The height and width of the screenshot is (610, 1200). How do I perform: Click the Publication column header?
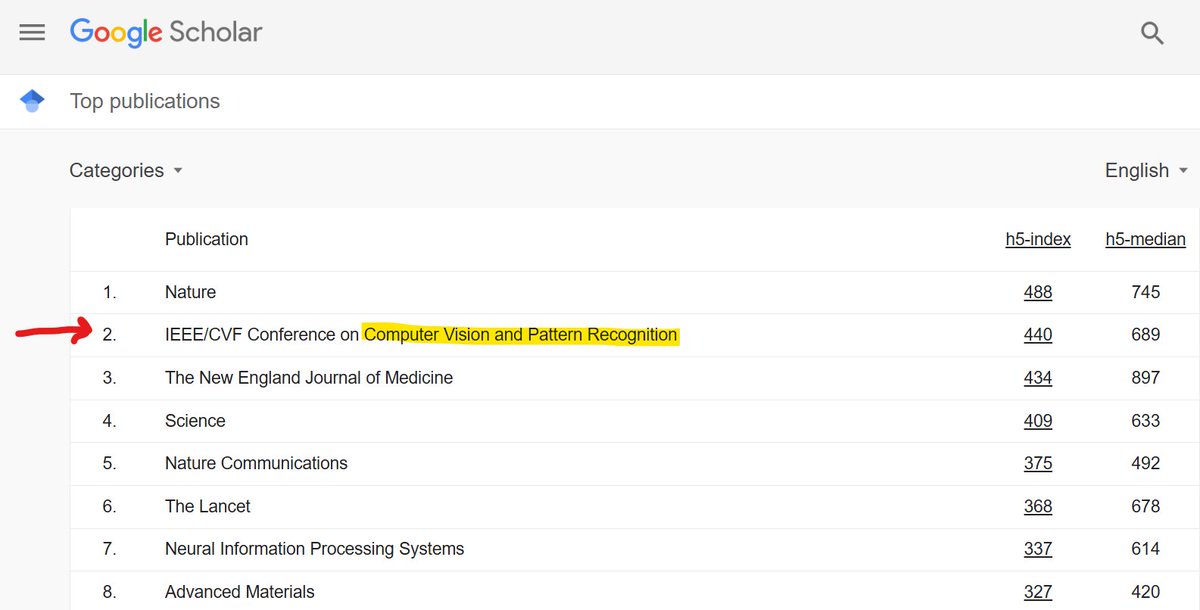[x=206, y=239]
